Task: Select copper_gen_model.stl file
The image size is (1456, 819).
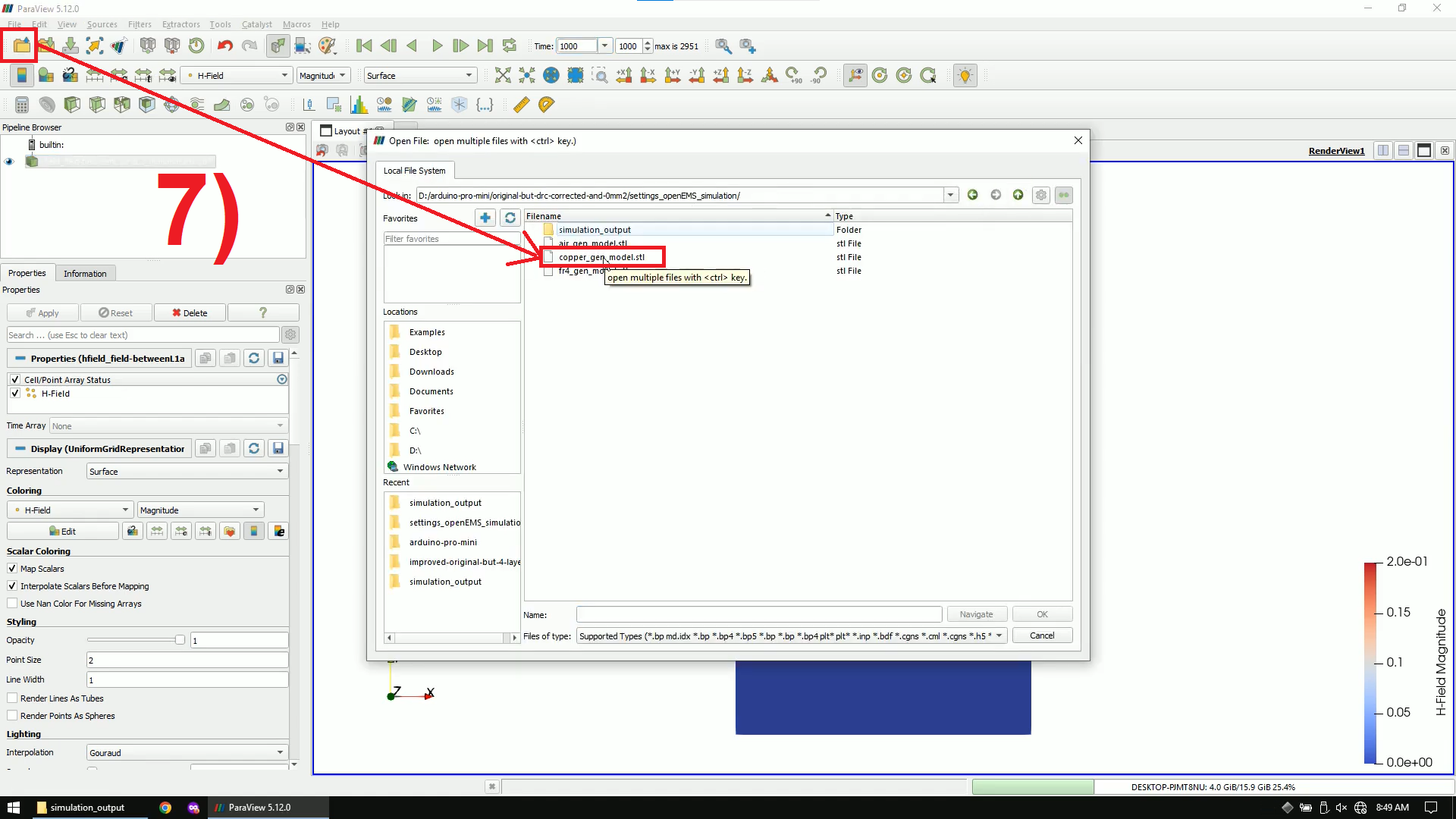Action: click(600, 257)
